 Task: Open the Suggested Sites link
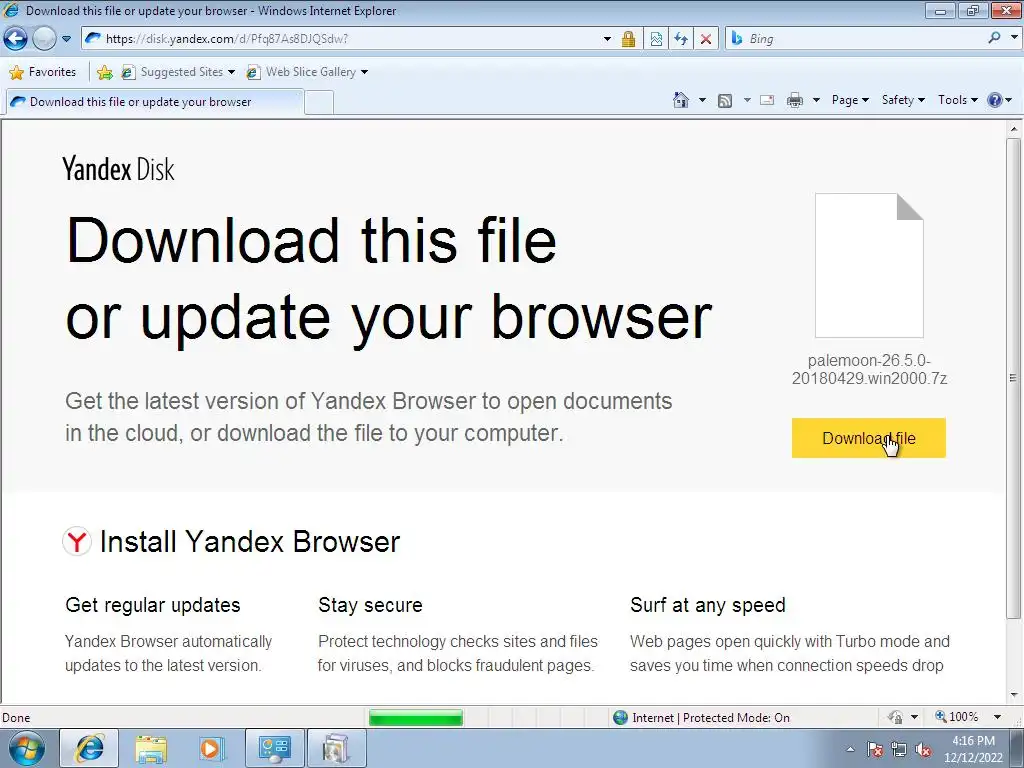click(x=178, y=72)
